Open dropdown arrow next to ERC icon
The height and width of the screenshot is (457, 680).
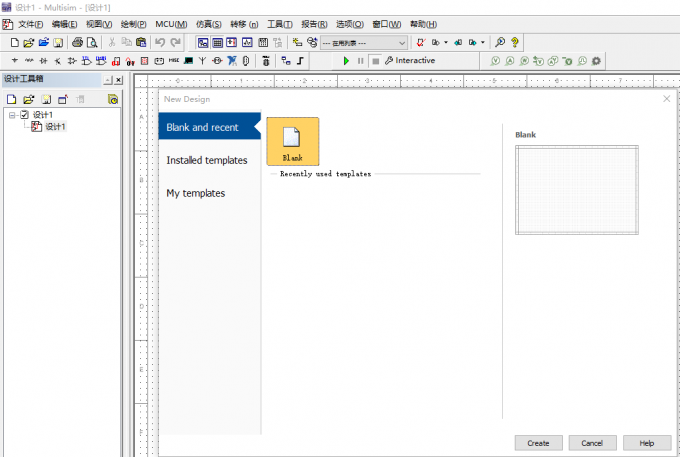[446, 42]
